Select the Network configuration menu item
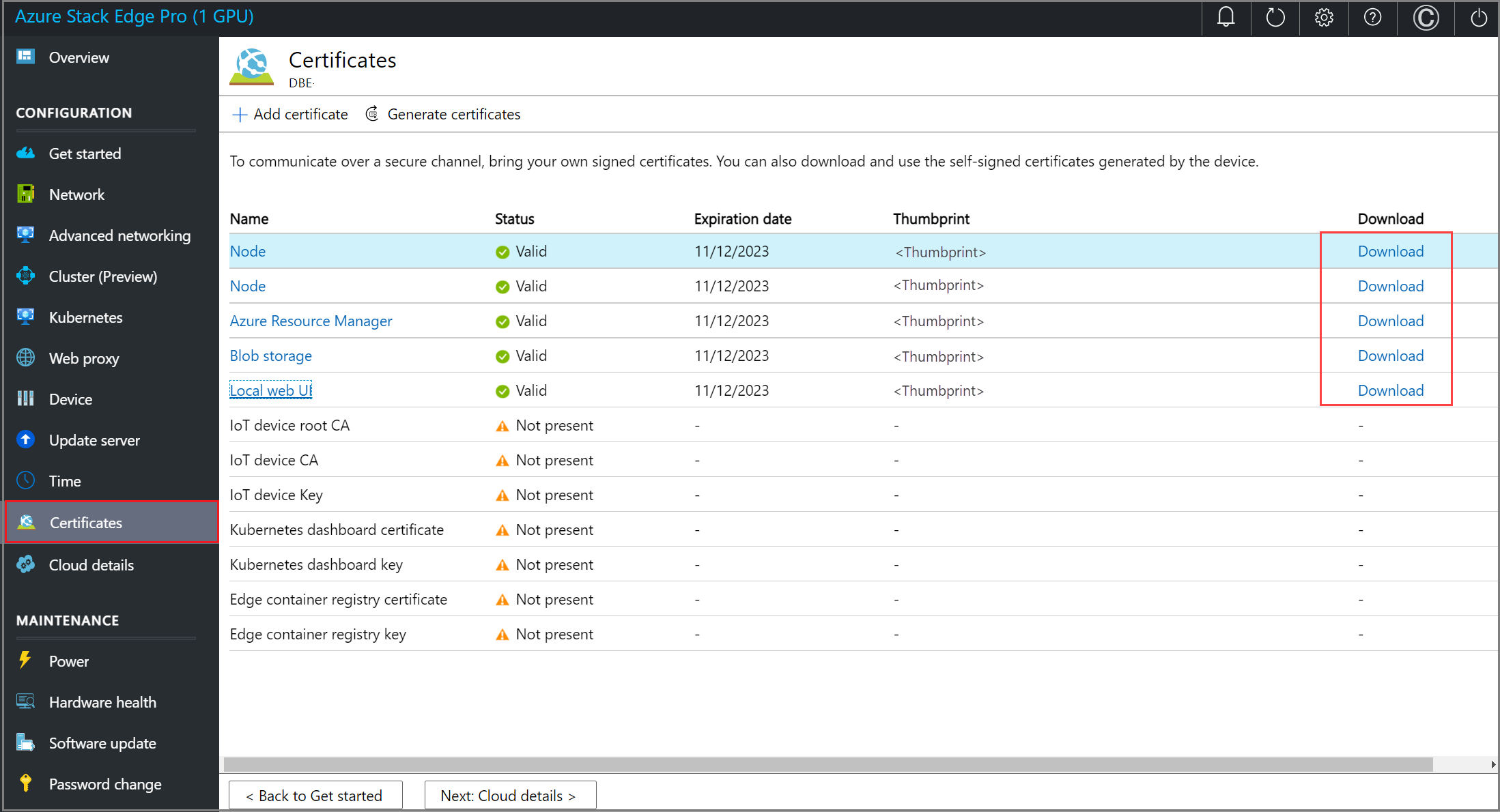This screenshot has height=812, width=1500. tap(77, 194)
